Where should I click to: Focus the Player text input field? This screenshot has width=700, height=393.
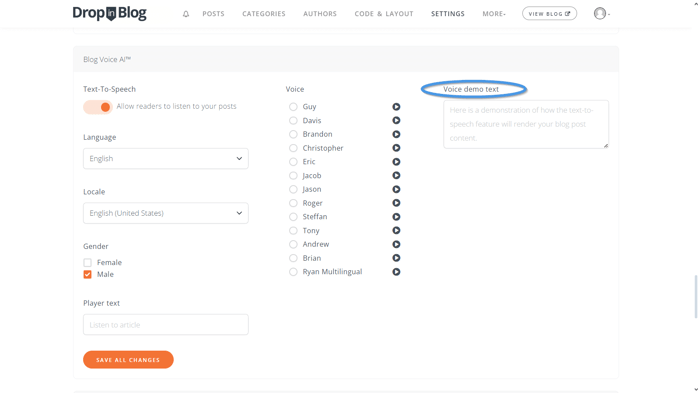[x=166, y=325]
